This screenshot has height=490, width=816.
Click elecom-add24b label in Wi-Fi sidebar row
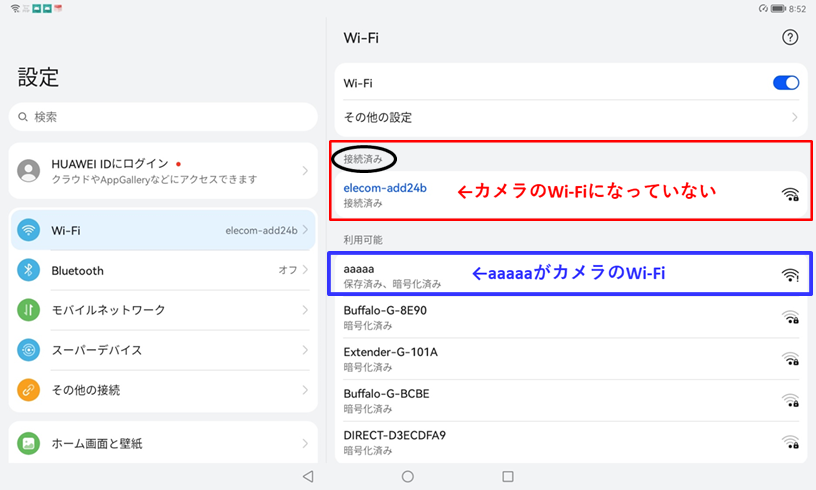[261, 230]
